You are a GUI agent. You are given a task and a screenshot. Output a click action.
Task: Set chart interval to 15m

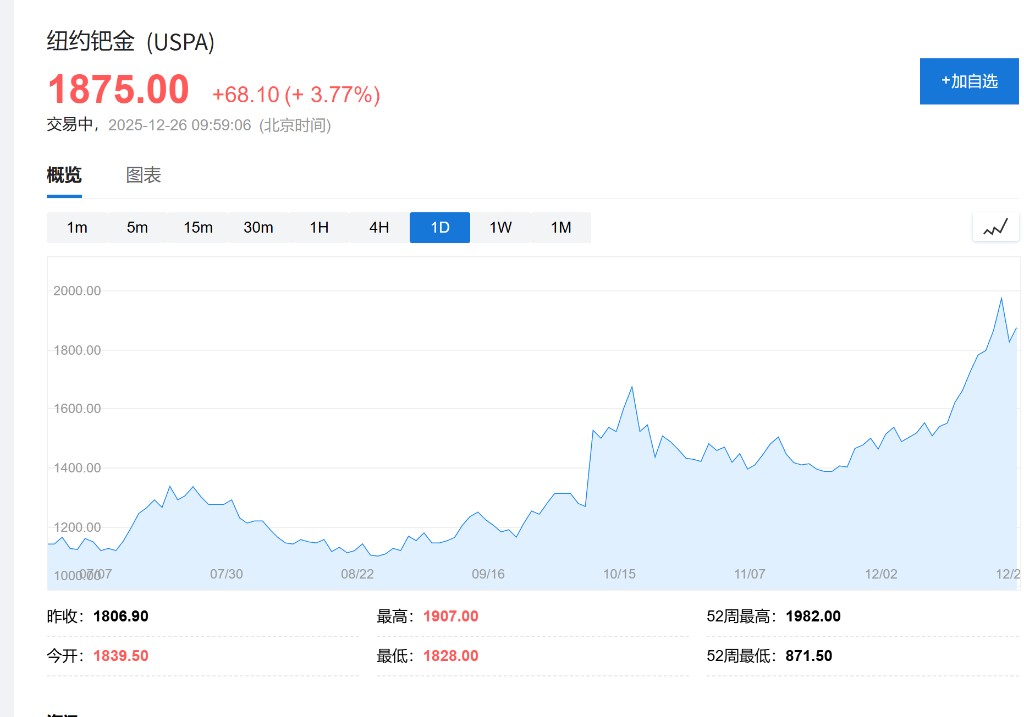pyautogui.click(x=198, y=228)
